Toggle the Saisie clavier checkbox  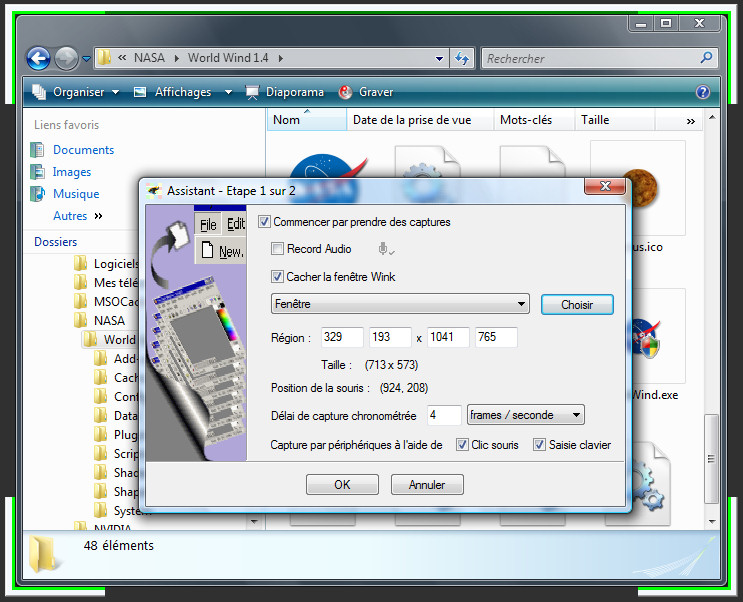point(539,445)
